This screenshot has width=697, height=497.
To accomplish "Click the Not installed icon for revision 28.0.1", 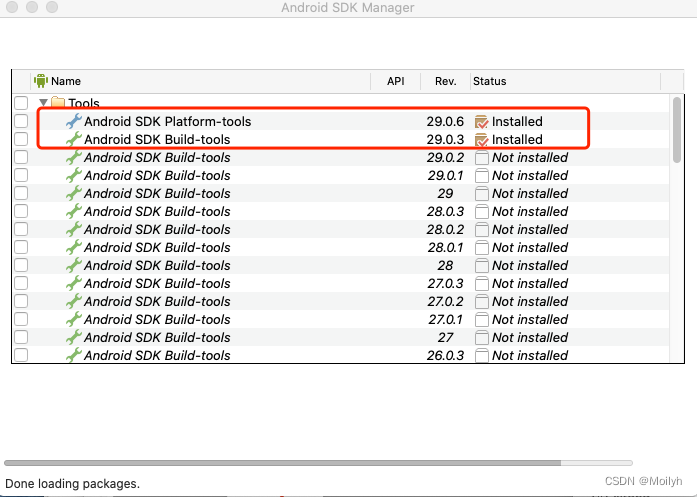I will [x=481, y=248].
